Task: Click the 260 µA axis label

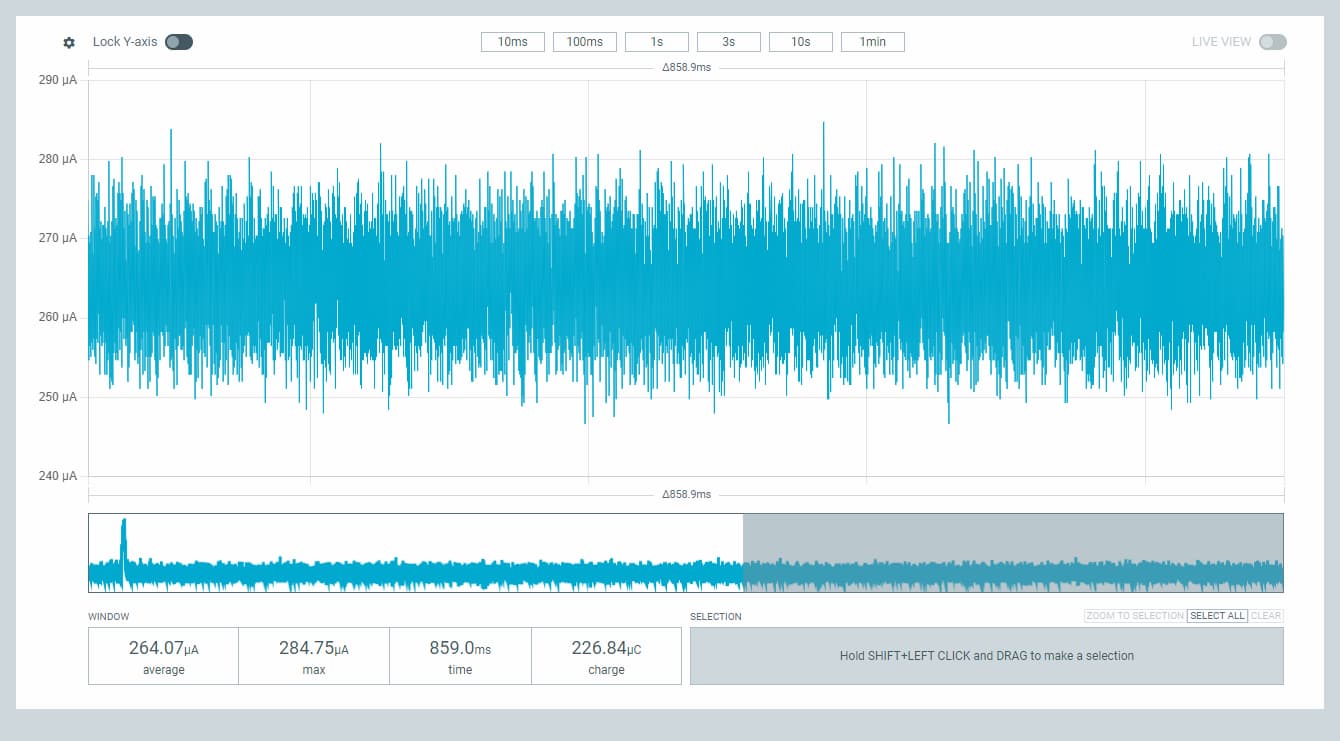Action: tap(57, 317)
